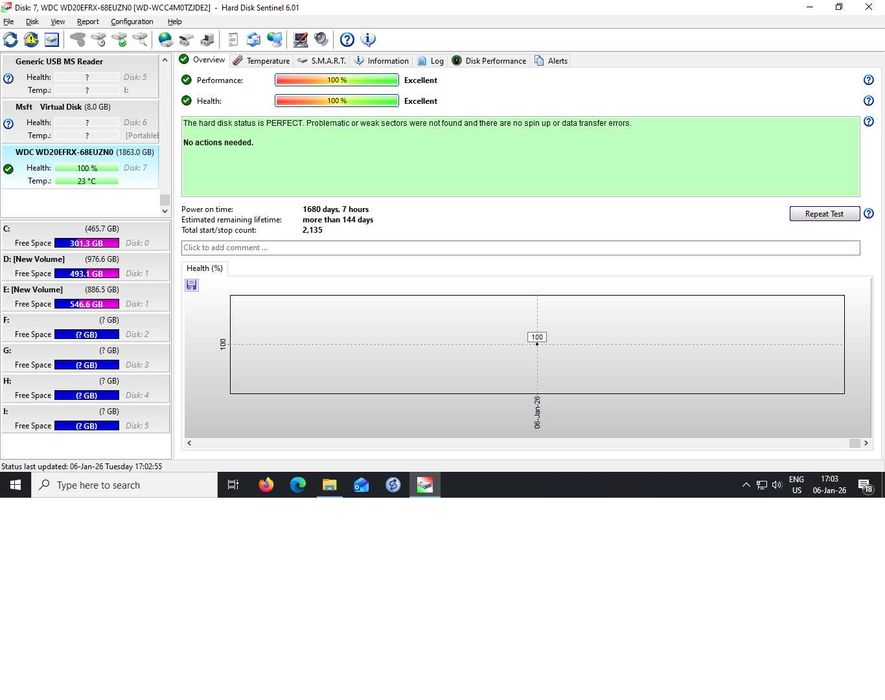Viewport: 885px width, 700px height.
Task: Click the yellow warning-sign toolbar icon
Action: [x=31, y=40]
